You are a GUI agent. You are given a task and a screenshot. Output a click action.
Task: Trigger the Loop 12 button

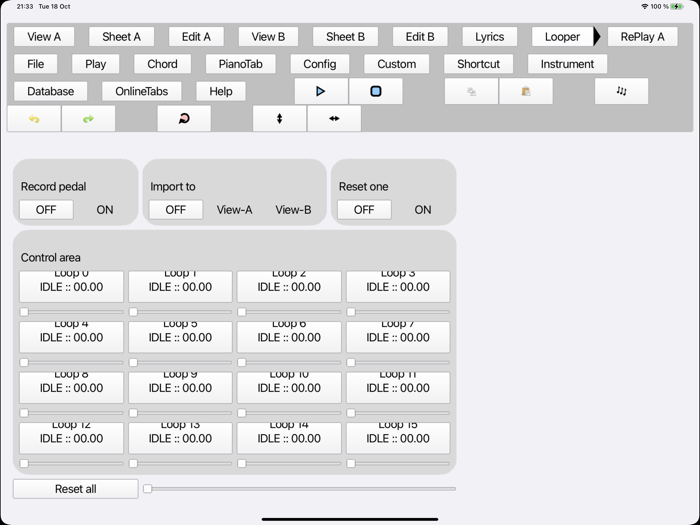point(71,438)
